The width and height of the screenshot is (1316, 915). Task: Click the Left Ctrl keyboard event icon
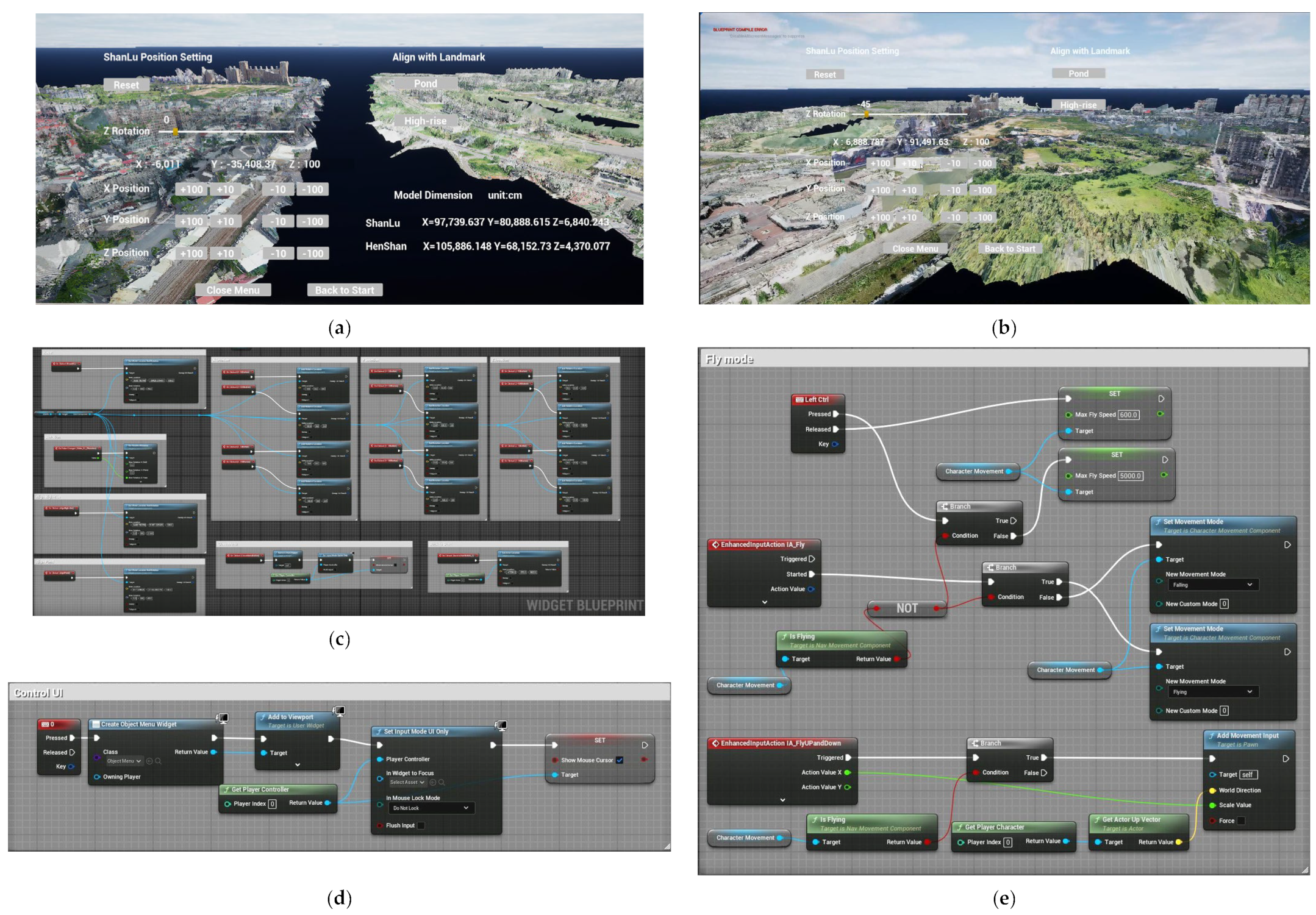799,400
